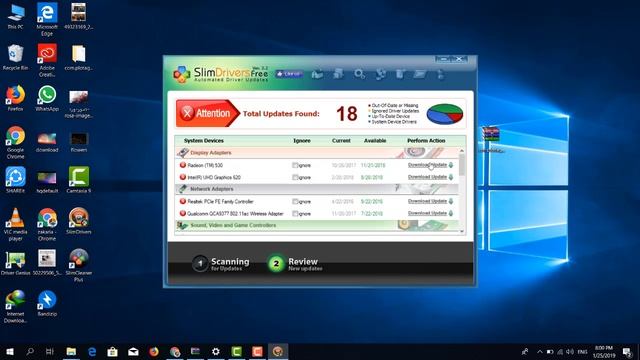This screenshot has height=360, width=640.
Task: Select WhatsApp desktop shortcut
Action: tap(47, 98)
